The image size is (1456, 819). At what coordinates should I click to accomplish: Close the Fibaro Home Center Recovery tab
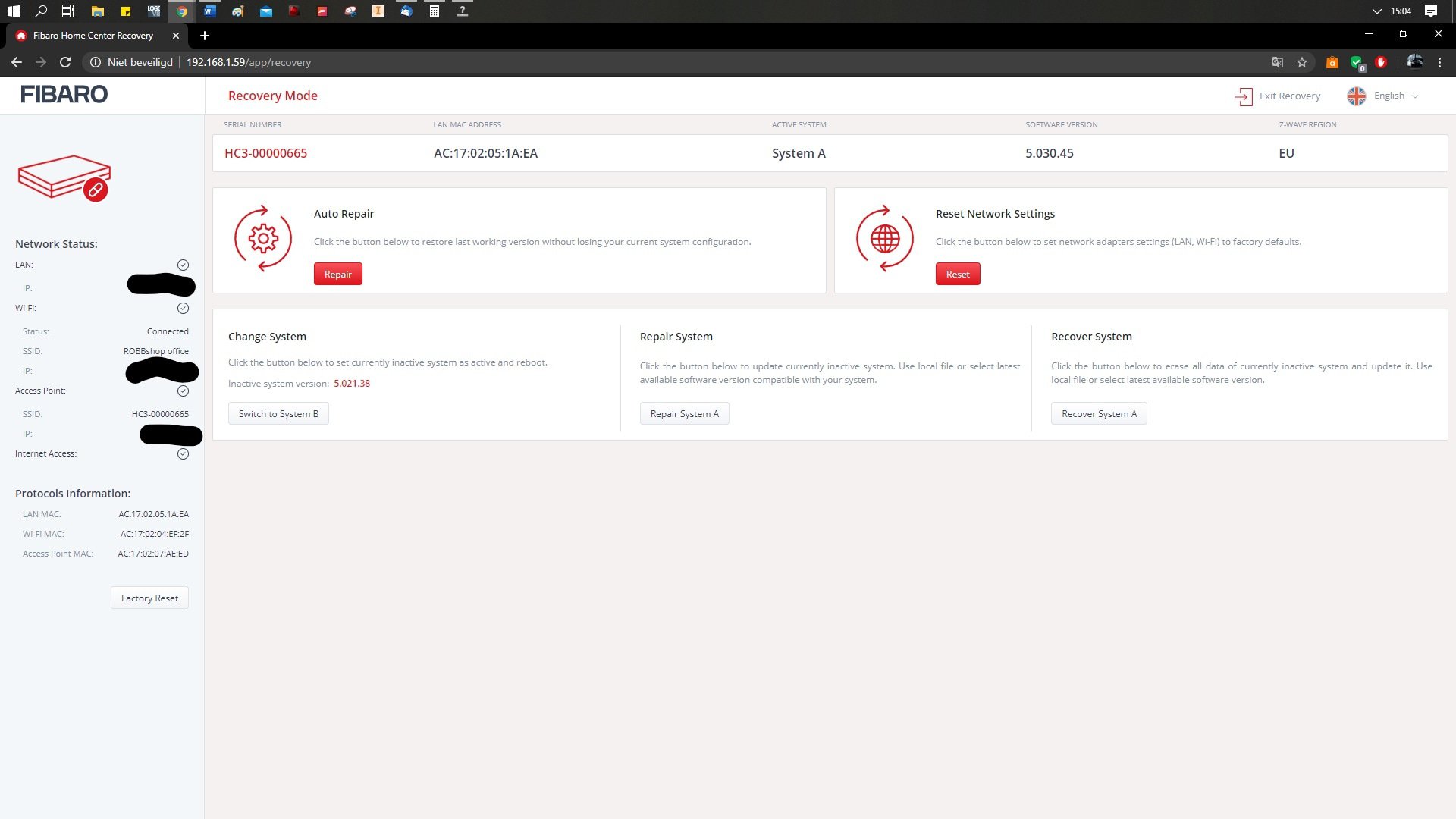tap(176, 36)
